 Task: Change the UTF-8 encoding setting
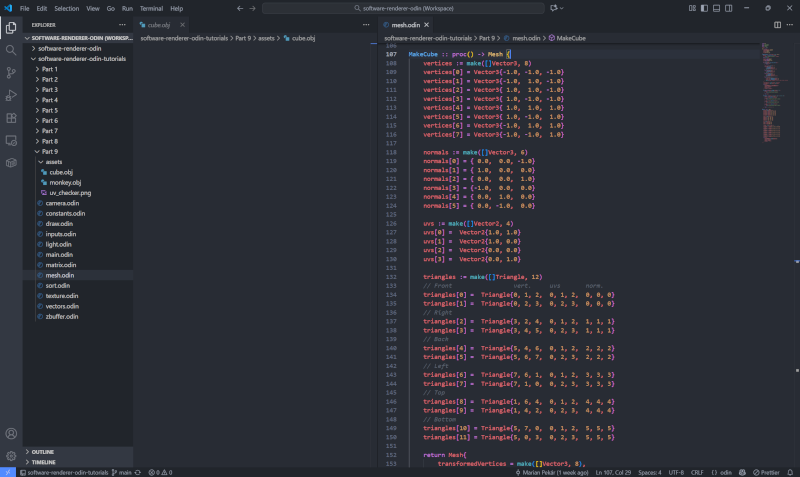[676, 472]
